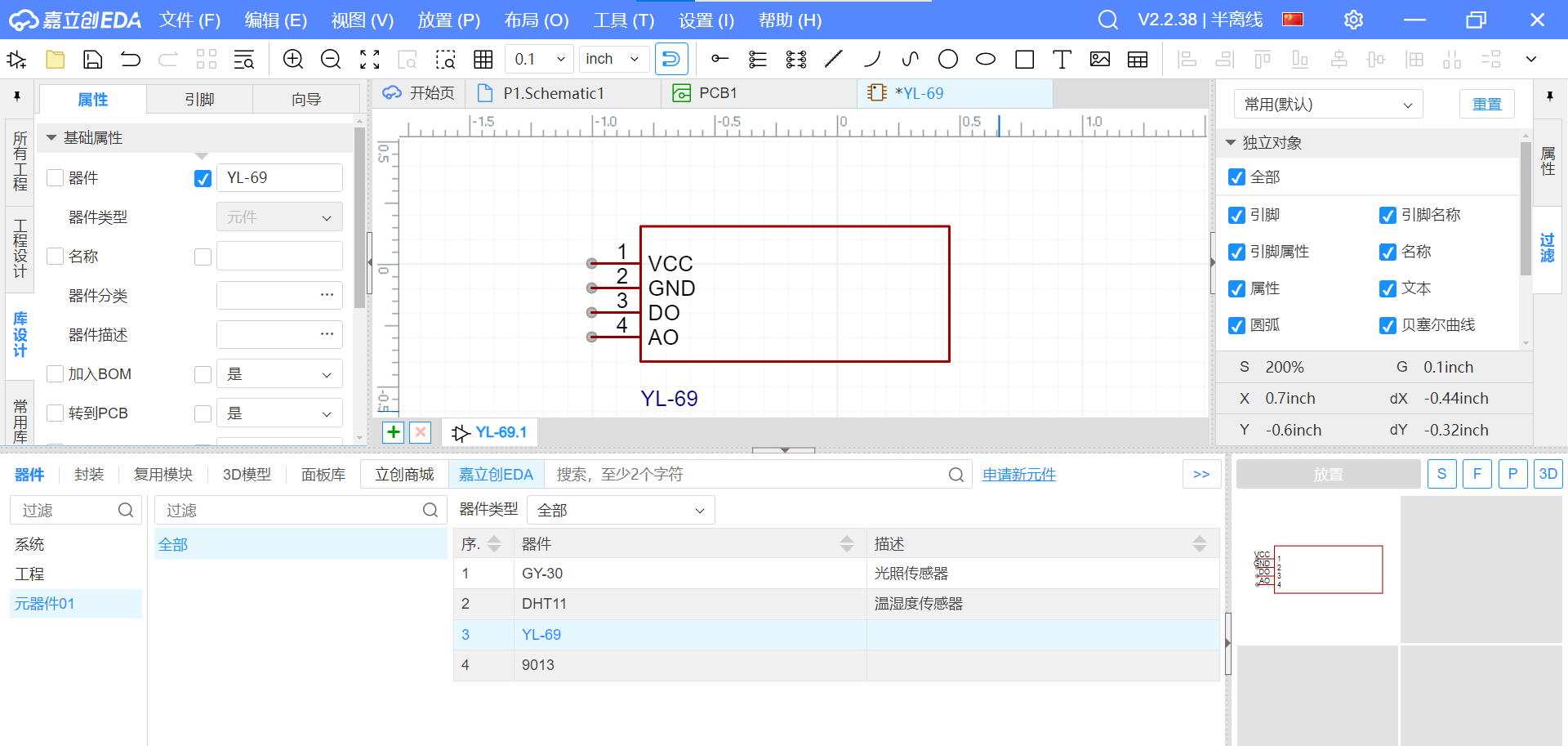Uncheck 引脚名称 filter checkbox
This screenshot has width=1568, height=746.
coord(1388,215)
